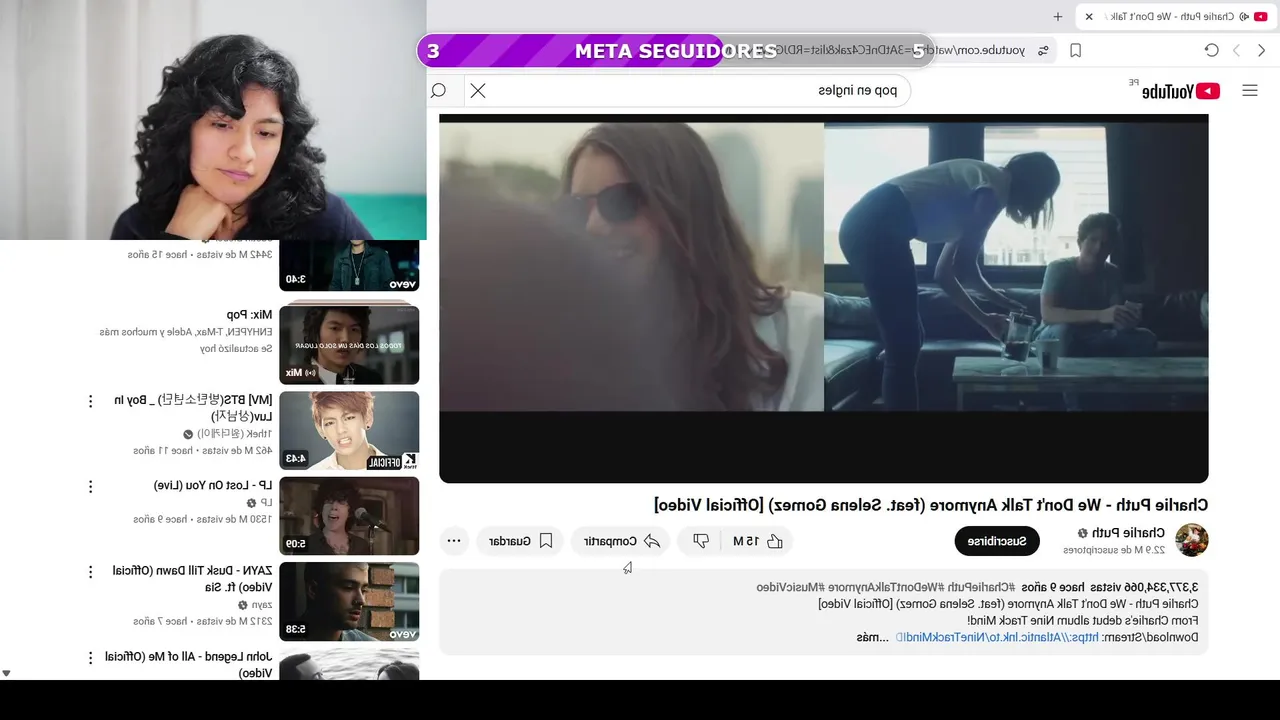Viewport: 1280px width, 720px height.
Task: Click the #CharliePuth hashtag
Action: 979,587
